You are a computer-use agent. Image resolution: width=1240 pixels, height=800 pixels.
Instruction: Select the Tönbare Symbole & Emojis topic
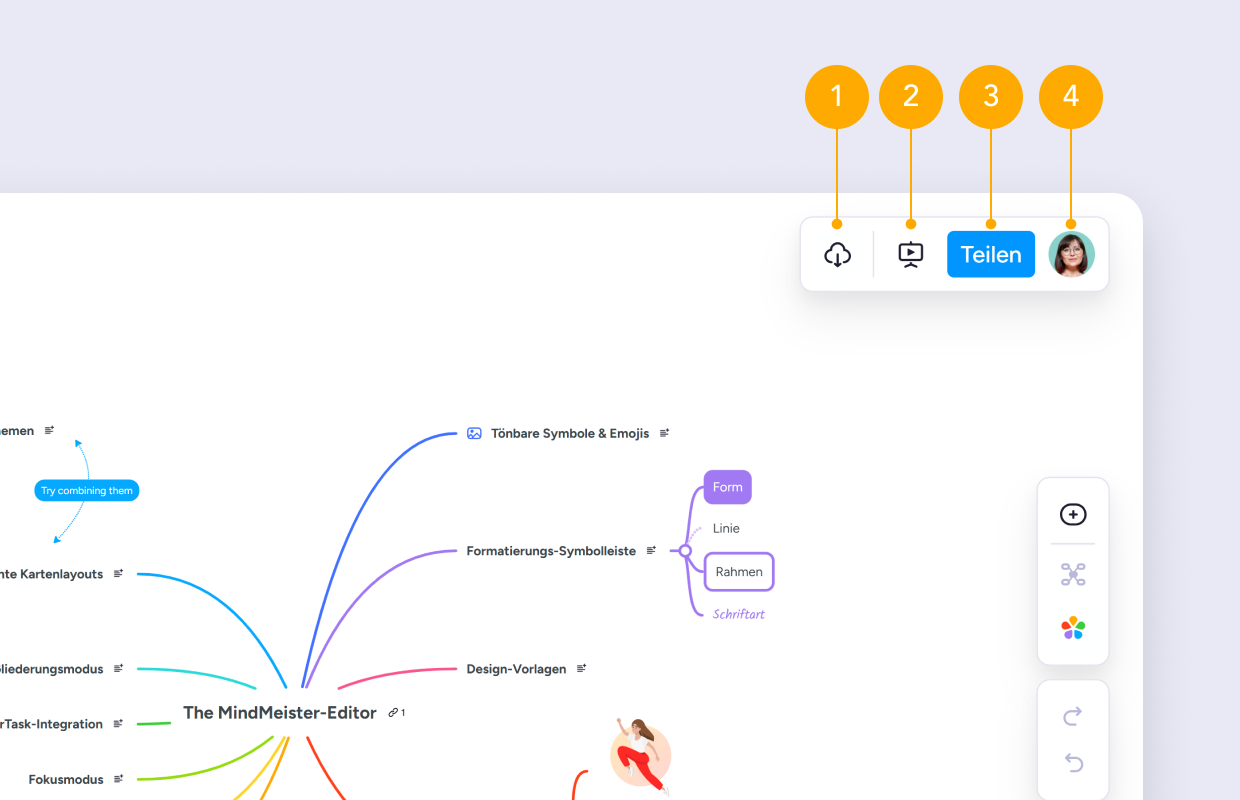pyautogui.click(x=570, y=434)
